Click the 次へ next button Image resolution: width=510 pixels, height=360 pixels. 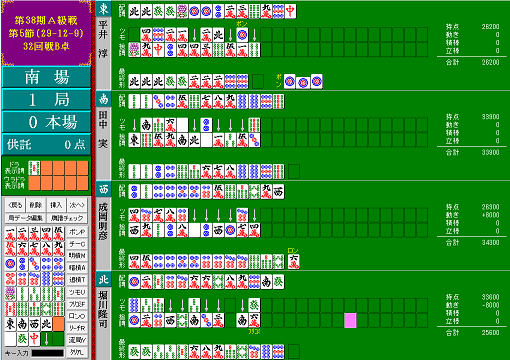click(77, 205)
